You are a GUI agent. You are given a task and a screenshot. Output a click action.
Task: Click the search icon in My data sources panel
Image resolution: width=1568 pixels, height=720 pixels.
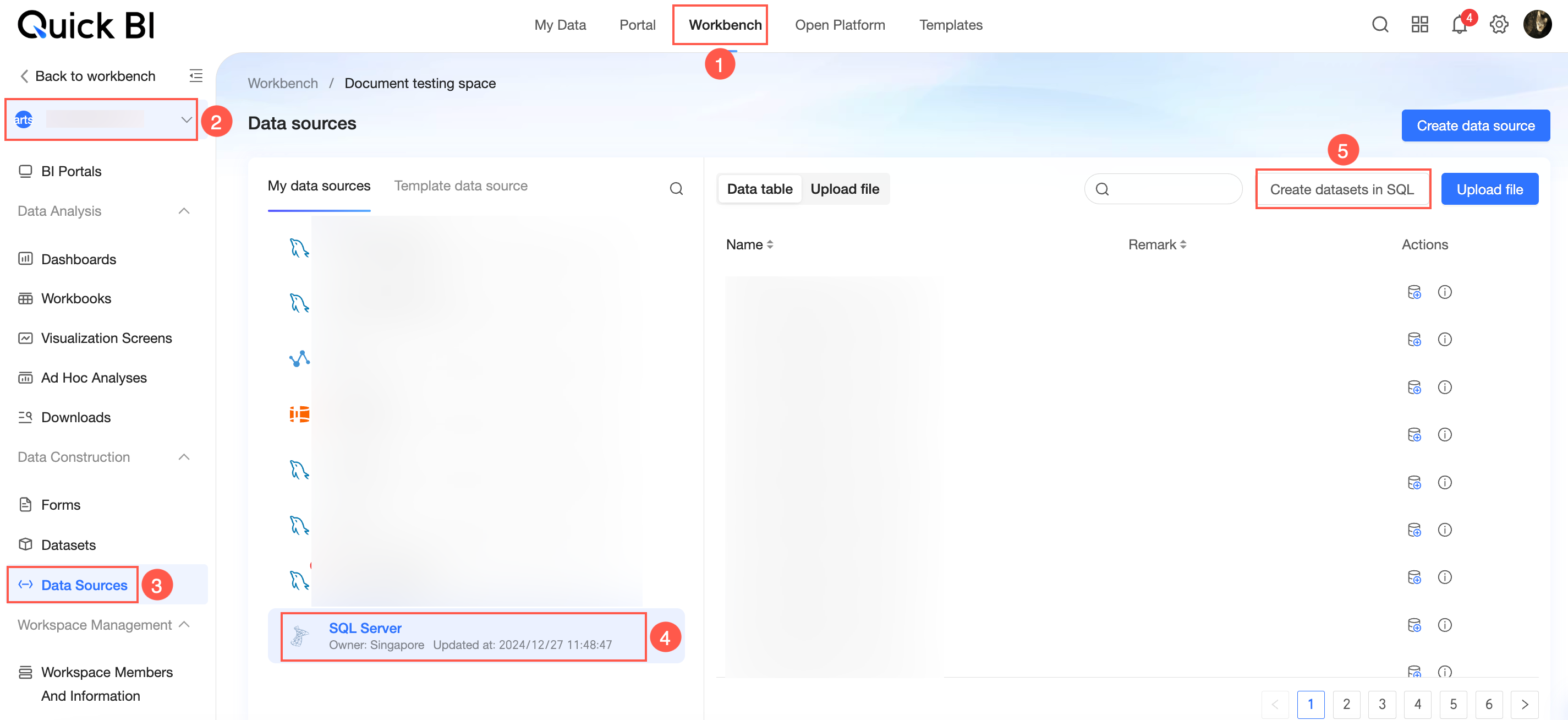coord(676,188)
